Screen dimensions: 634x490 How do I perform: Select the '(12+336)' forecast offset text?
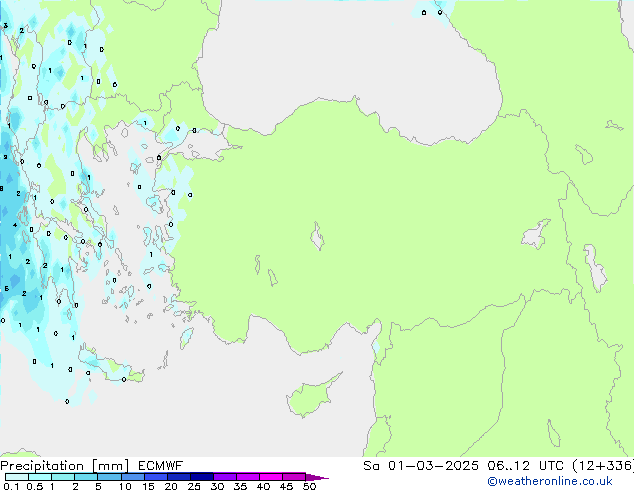(603, 466)
